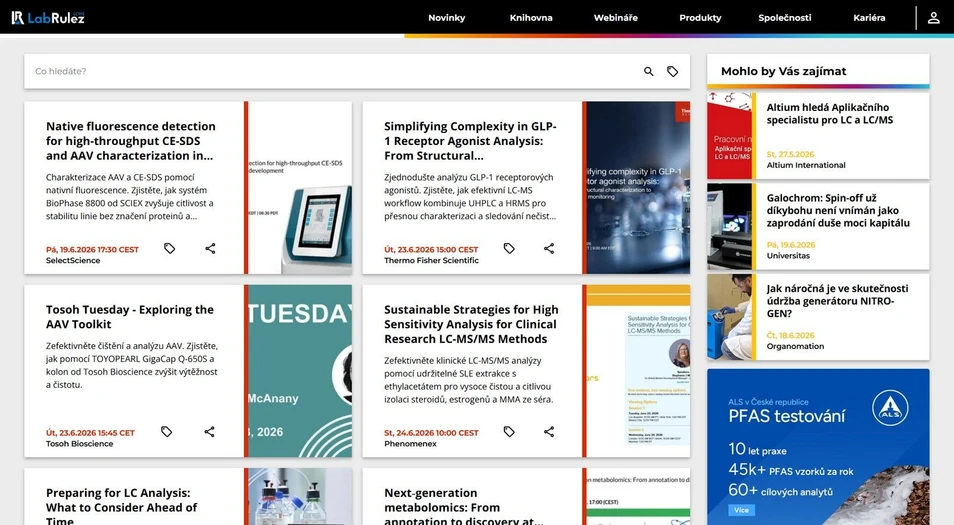This screenshot has width=954, height=525.
Task: Tag the Sustainable Strategies webinar
Action: click(x=509, y=431)
